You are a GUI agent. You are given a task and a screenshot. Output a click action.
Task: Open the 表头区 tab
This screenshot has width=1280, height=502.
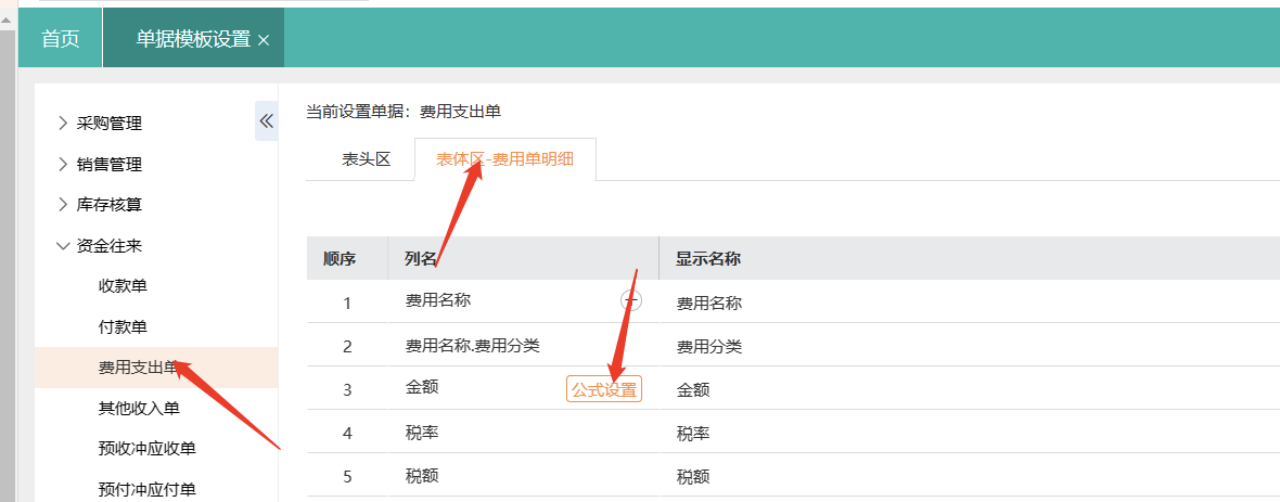[x=366, y=160]
